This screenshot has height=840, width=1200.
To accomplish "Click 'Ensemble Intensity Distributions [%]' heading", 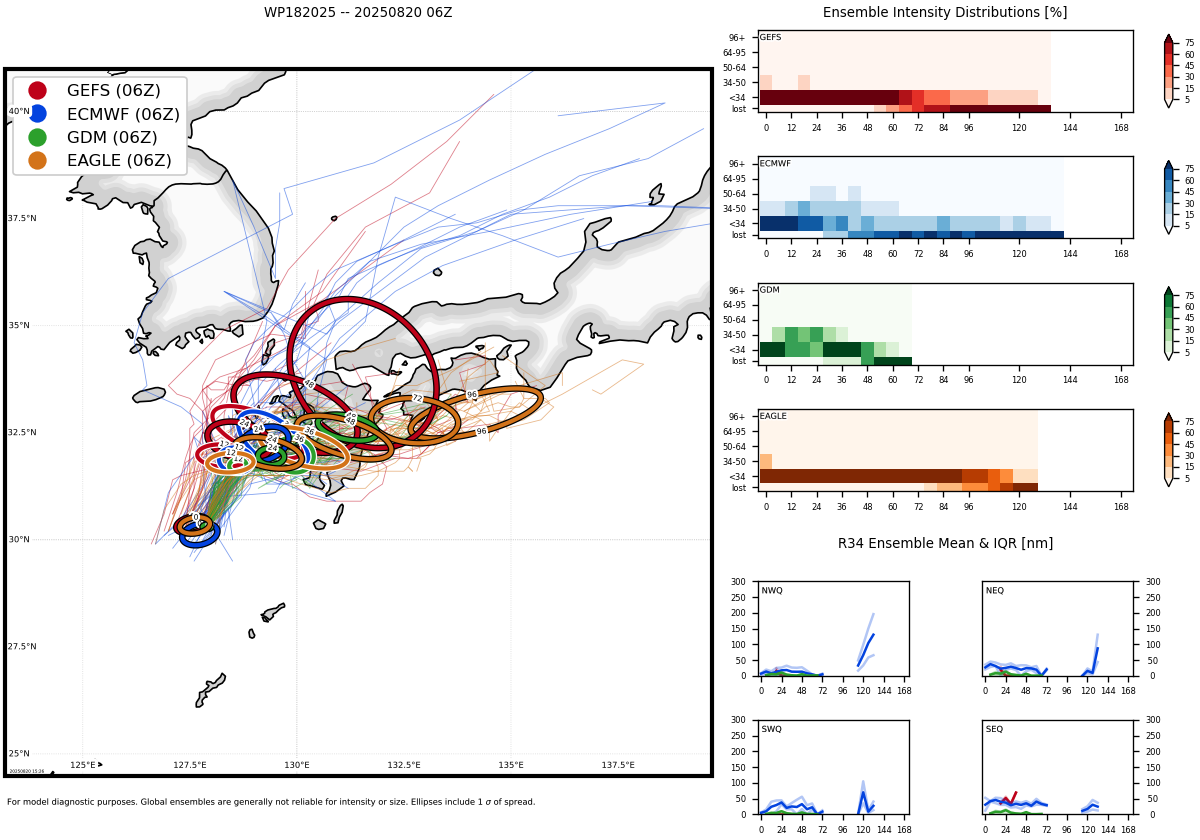I will click(945, 13).
